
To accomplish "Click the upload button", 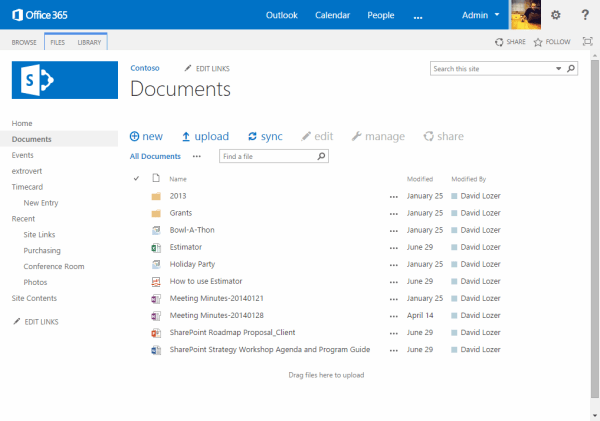I will coord(205,136).
